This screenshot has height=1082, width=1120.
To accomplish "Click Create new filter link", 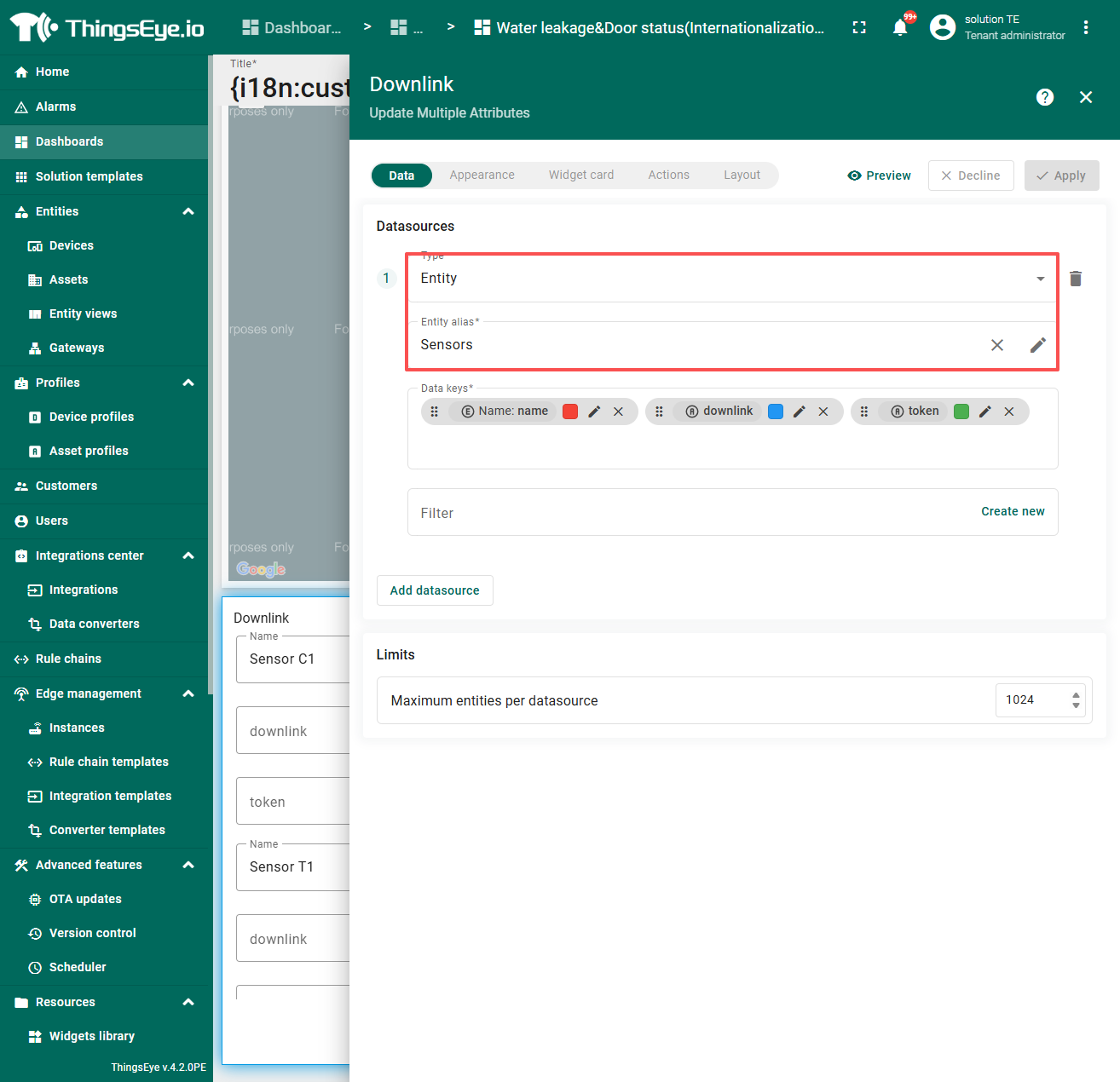I will (x=1013, y=511).
